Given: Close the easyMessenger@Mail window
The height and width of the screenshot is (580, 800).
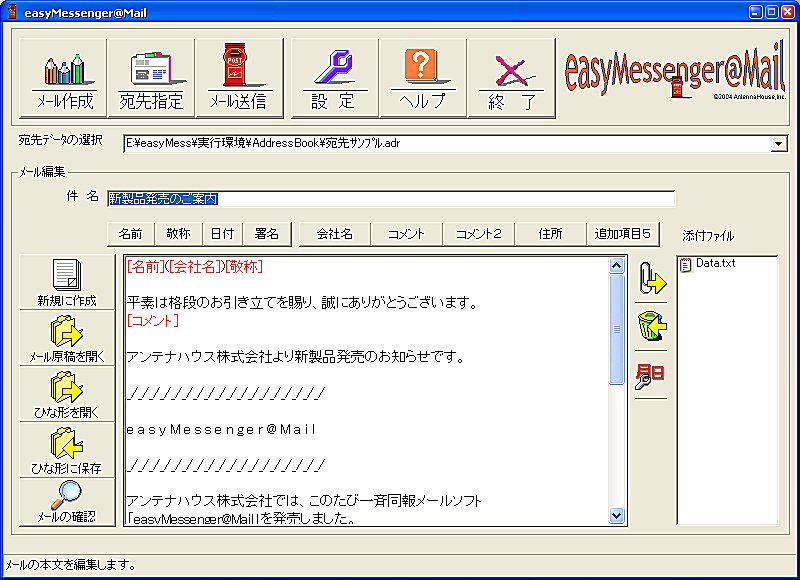Looking at the screenshot, I should pyautogui.click(x=788, y=12).
